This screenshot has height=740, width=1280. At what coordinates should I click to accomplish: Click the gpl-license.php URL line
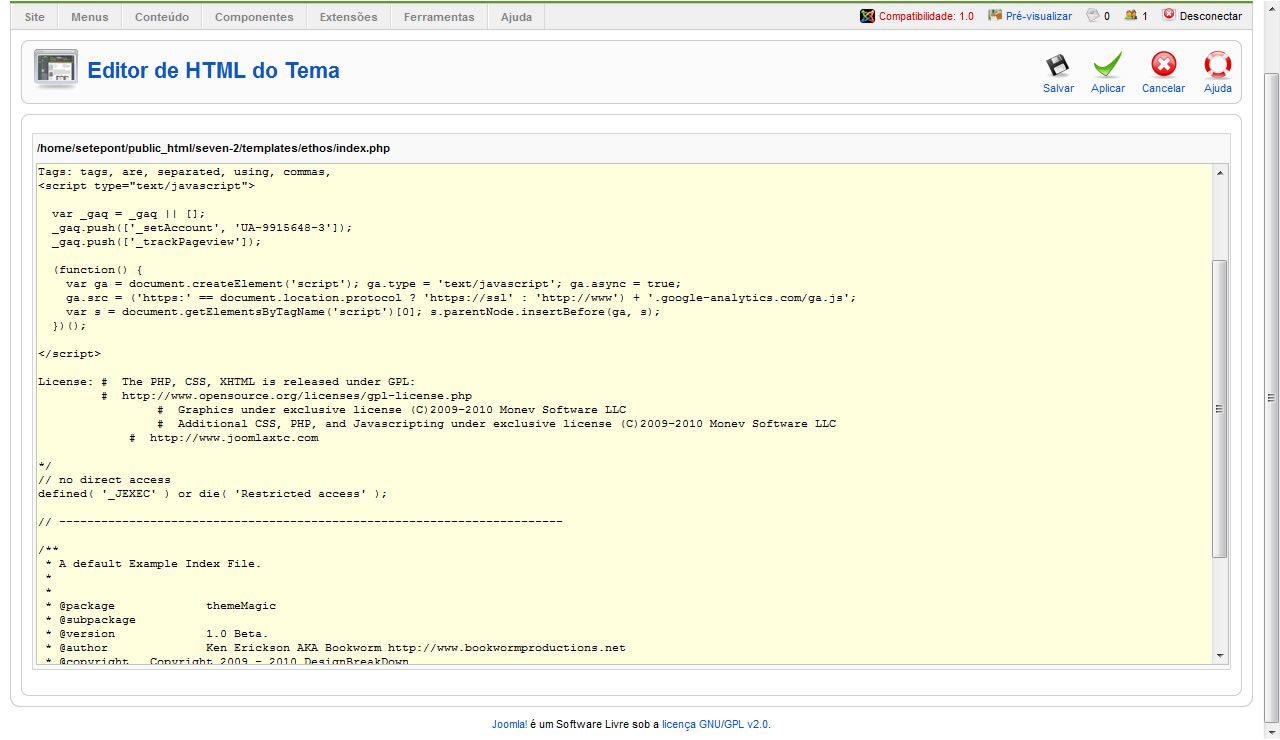coord(287,395)
